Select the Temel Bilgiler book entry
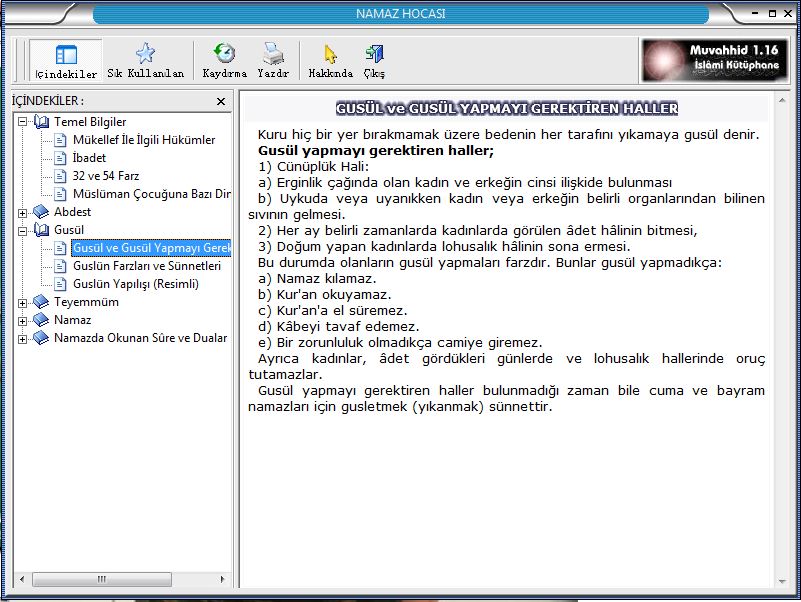The height and width of the screenshot is (602, 801). coord(90,122)
